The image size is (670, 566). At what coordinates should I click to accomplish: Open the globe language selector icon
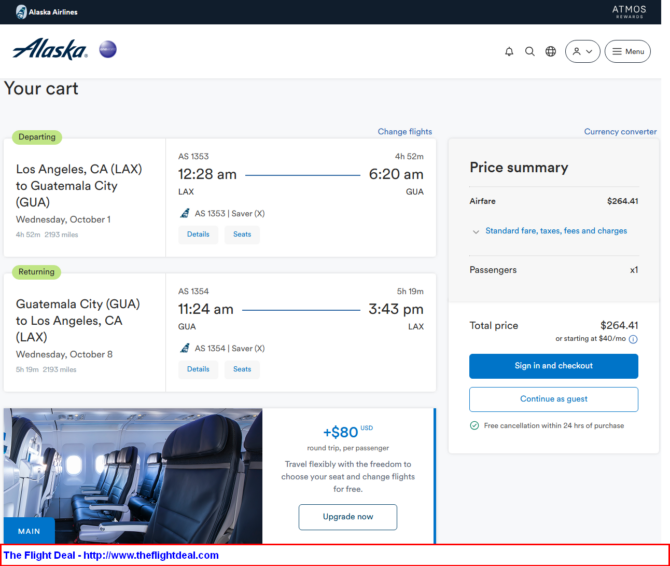[551, 52]
